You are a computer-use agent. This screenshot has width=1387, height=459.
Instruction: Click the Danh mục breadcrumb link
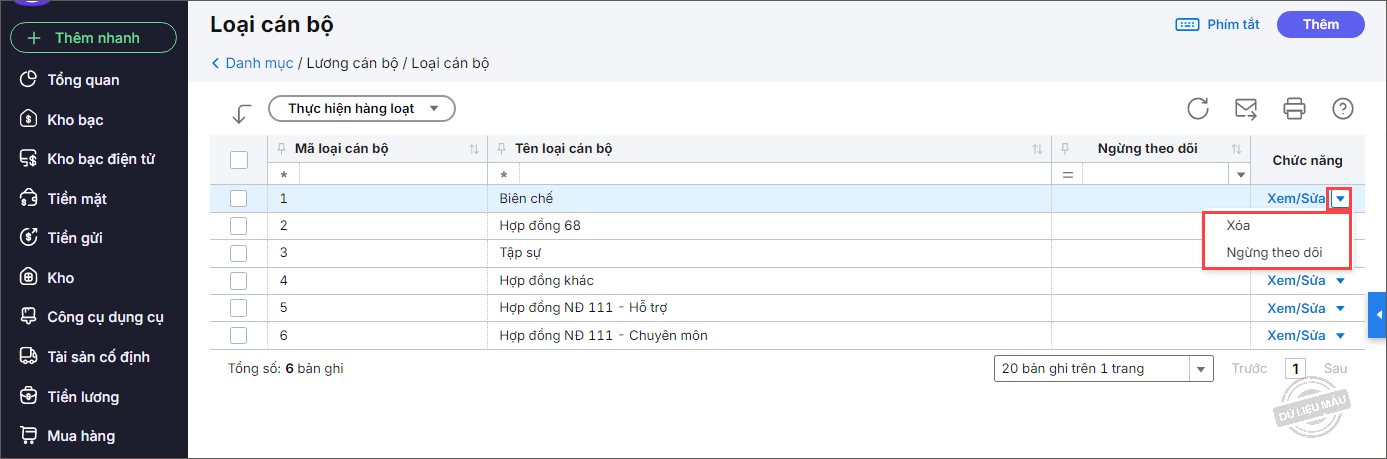259,63
